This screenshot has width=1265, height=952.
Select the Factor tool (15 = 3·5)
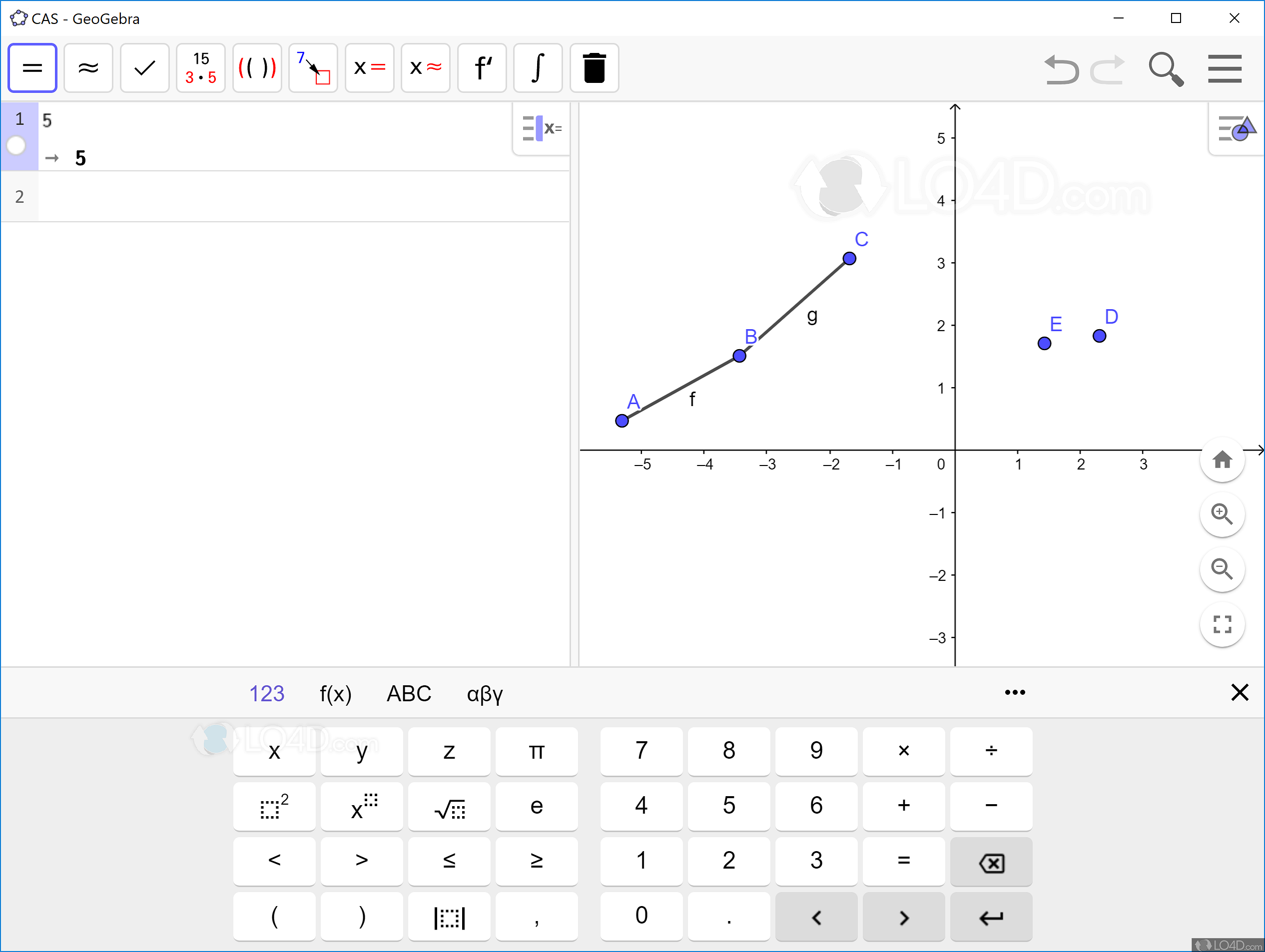tap(200, 68)
